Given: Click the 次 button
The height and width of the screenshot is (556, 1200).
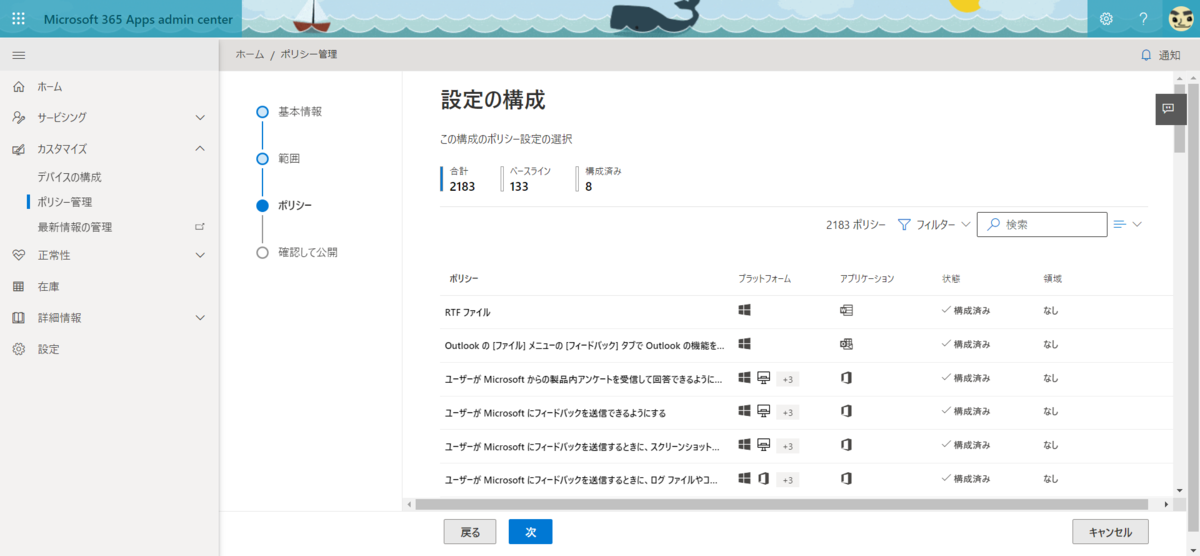Looking at the screenshot, I should tap(530, 532).
